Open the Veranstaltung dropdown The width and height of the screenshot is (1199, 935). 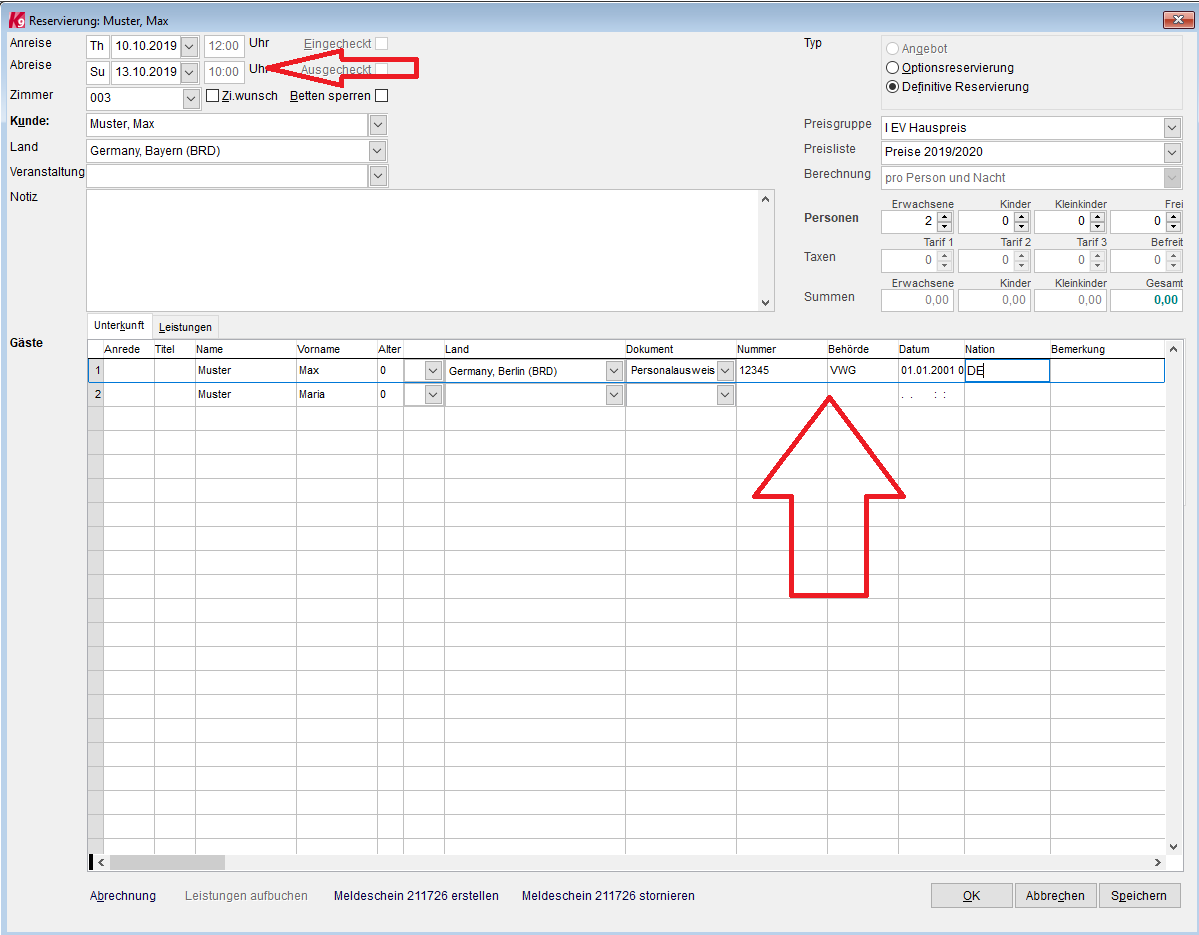click(x=378, y=176)
